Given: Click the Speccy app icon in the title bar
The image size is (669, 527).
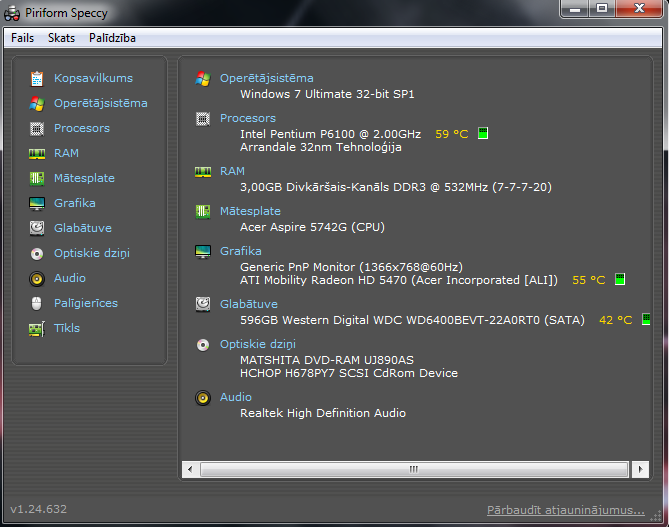Looking at the screenshot, I should click(12, 13).
